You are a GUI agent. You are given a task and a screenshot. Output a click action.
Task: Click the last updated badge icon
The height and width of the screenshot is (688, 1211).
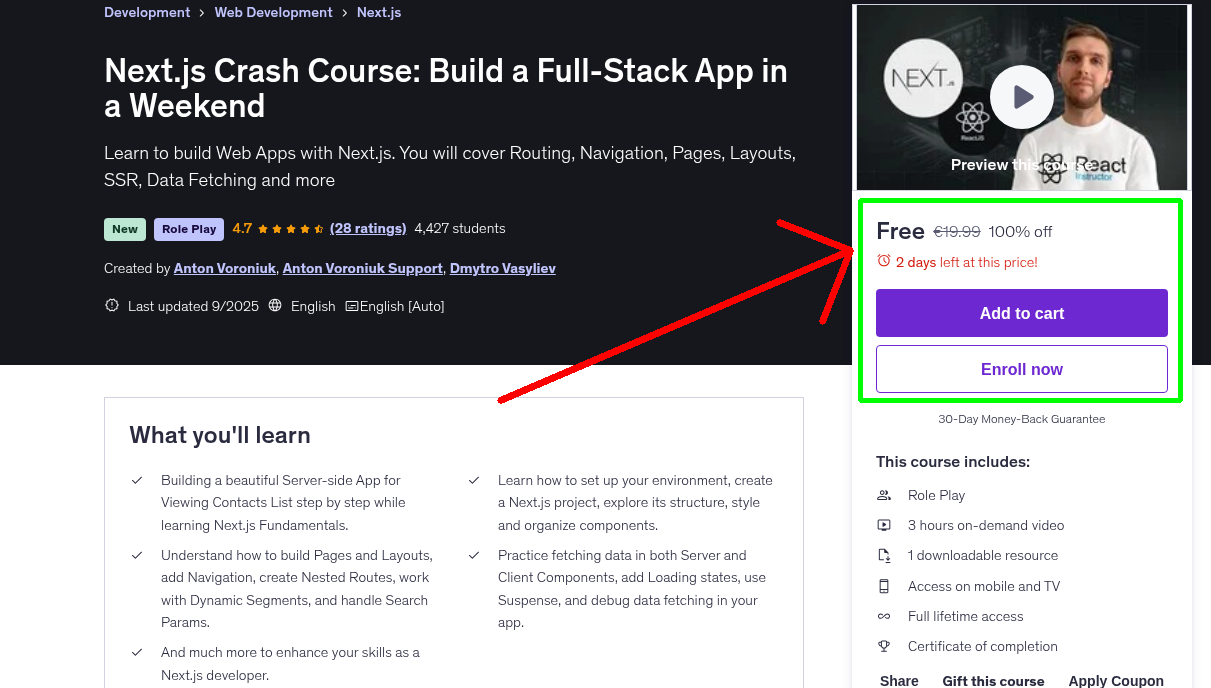[x=112, y=306]
